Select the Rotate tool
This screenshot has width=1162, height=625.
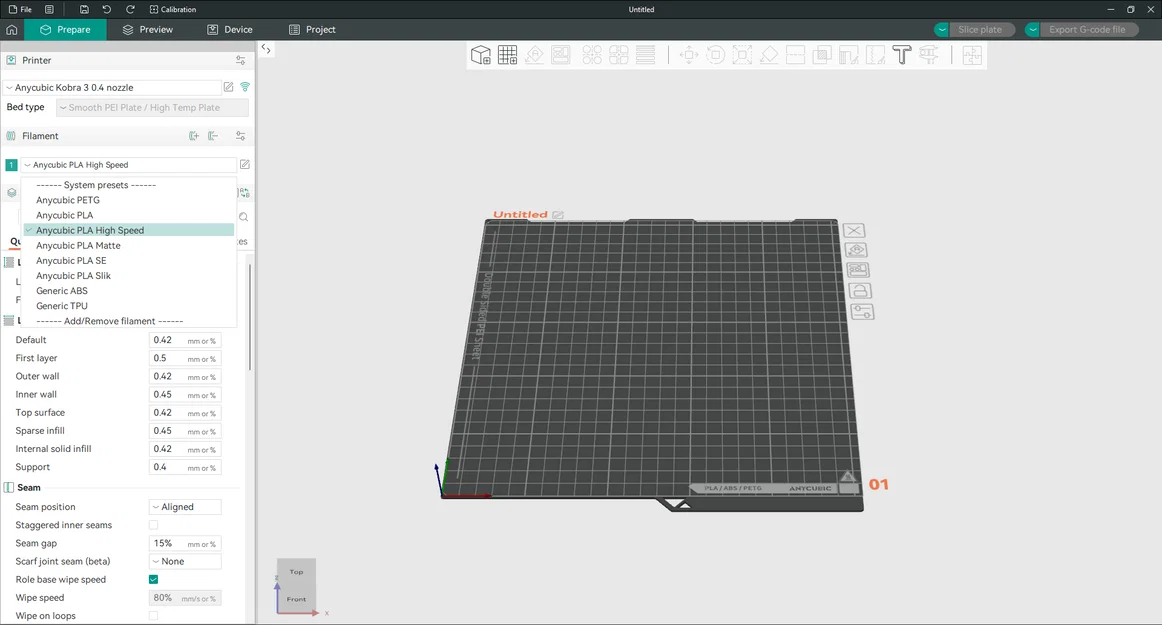click(715, 55)
